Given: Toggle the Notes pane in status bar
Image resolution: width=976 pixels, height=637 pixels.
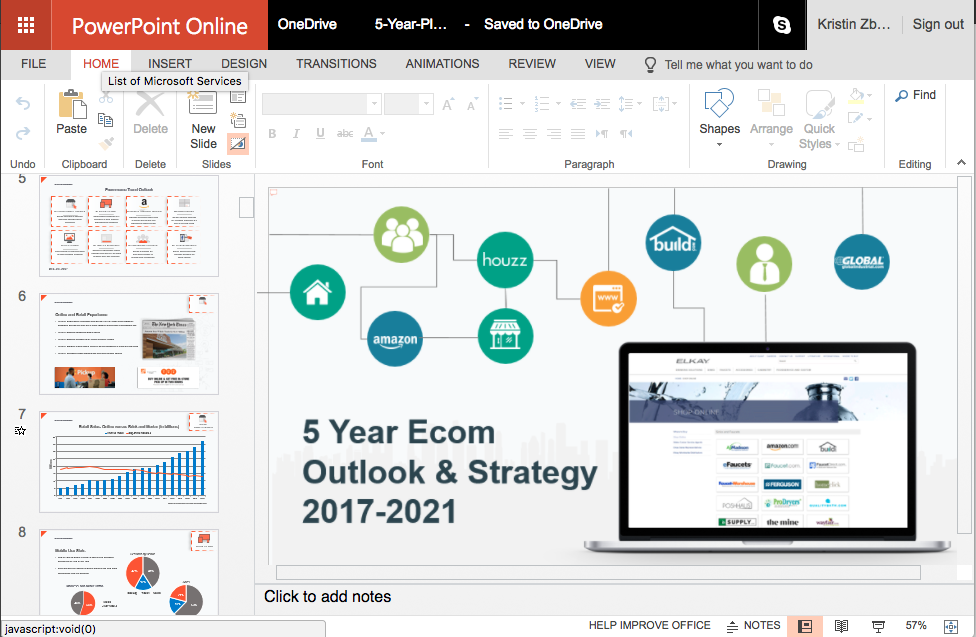Looking at the screenshot, I should click(753, 625).
